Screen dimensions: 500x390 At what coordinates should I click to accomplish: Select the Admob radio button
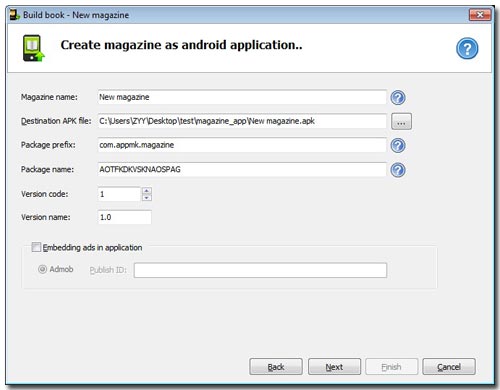pos(42,269)
